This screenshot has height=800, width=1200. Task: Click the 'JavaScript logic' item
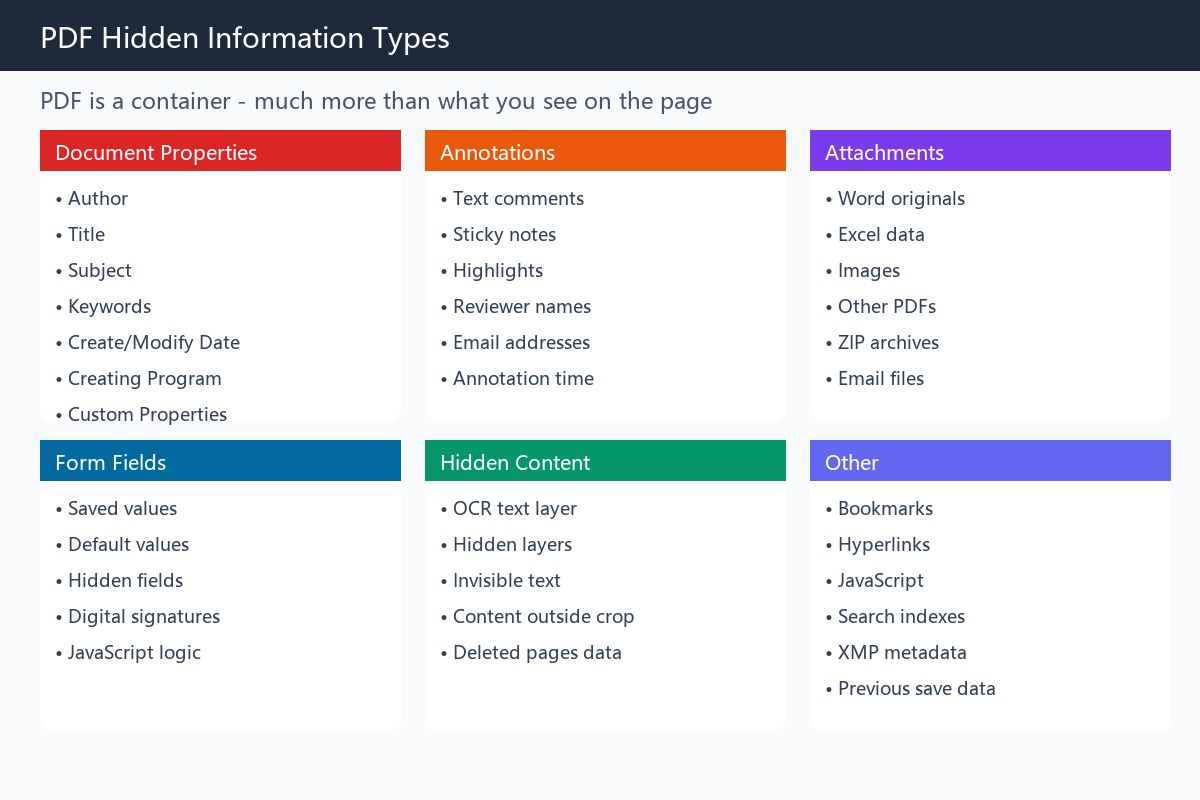128,652
